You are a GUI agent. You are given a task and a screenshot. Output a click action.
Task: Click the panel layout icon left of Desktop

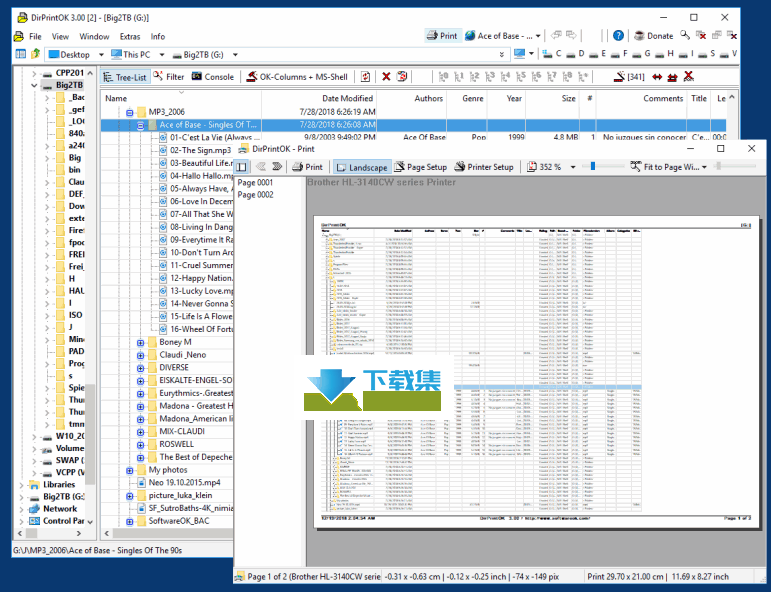21,54
